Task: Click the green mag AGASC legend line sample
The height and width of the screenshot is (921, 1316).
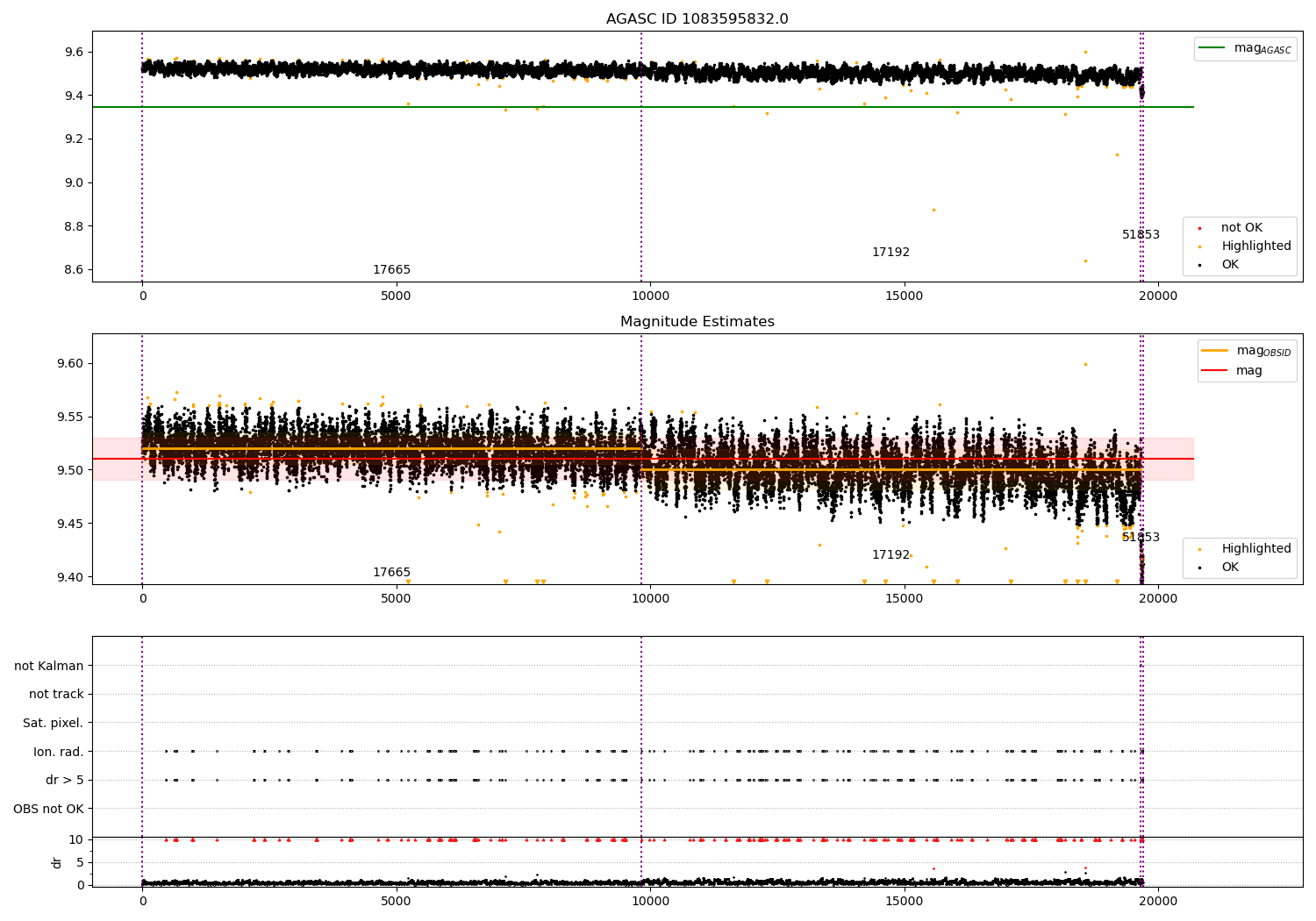Action: pos(1213,48)
